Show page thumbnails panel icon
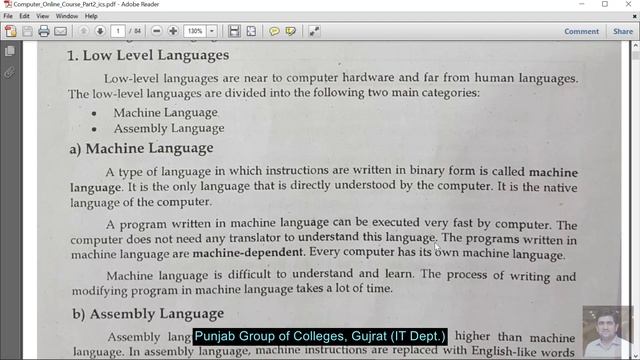Screen dimensions: 640x360 click(x=10, y=51)
